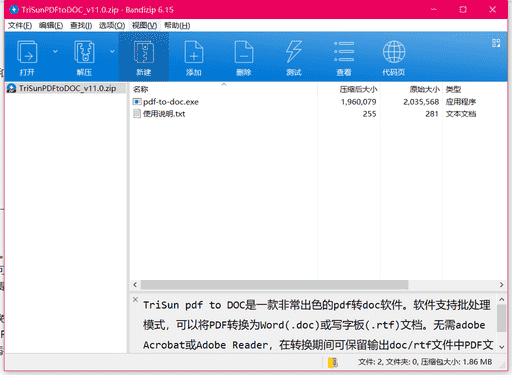Sort by the Name (名称) column header
Screen dimensions: 512x375
(x=140, y=89)
